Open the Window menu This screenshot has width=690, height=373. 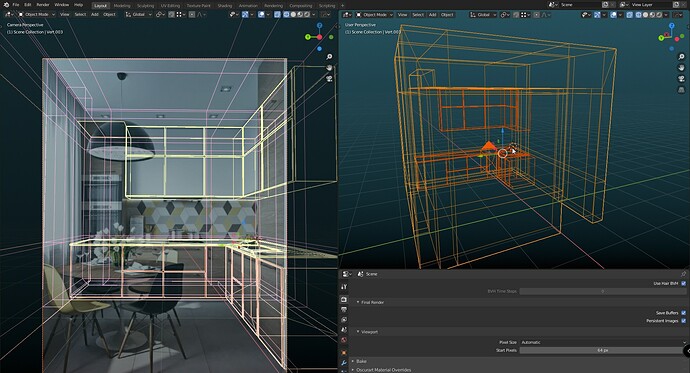click(62, 5)
